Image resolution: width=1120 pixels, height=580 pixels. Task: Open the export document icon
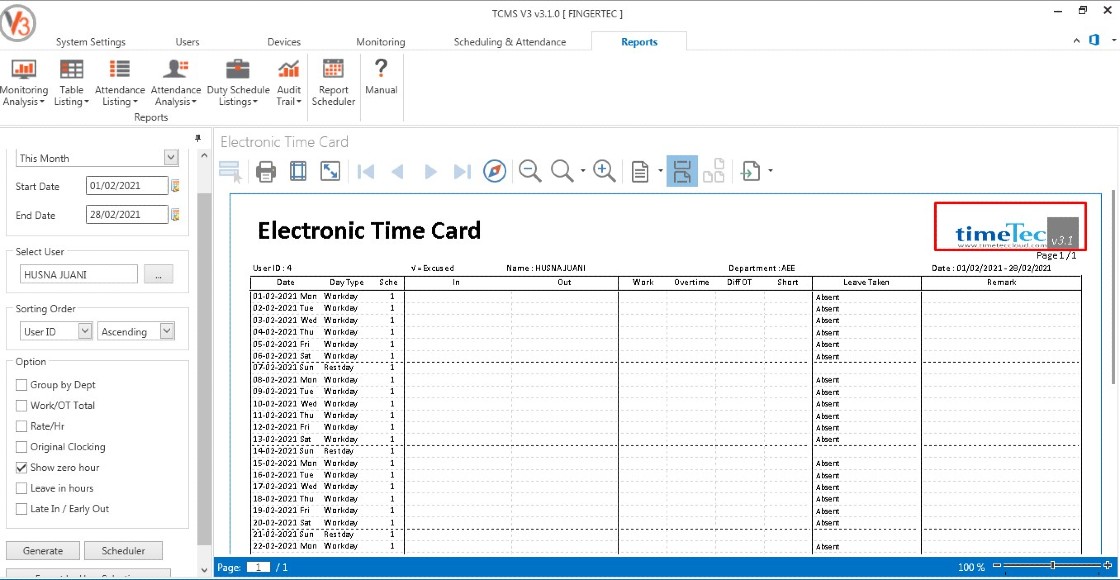click(x=750, y=171)
